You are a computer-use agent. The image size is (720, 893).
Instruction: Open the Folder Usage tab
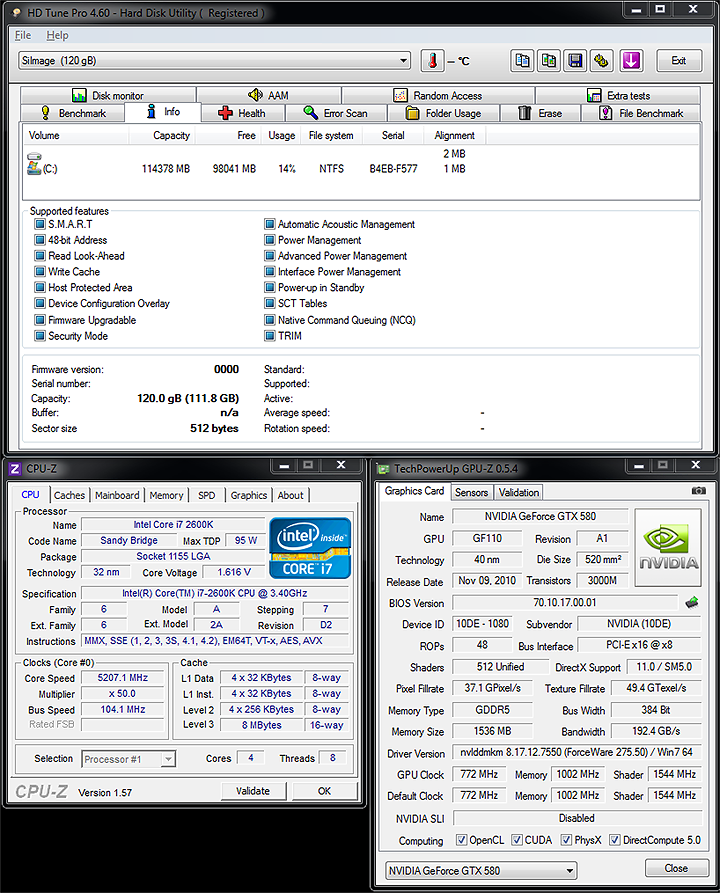[x=444, y=113]
